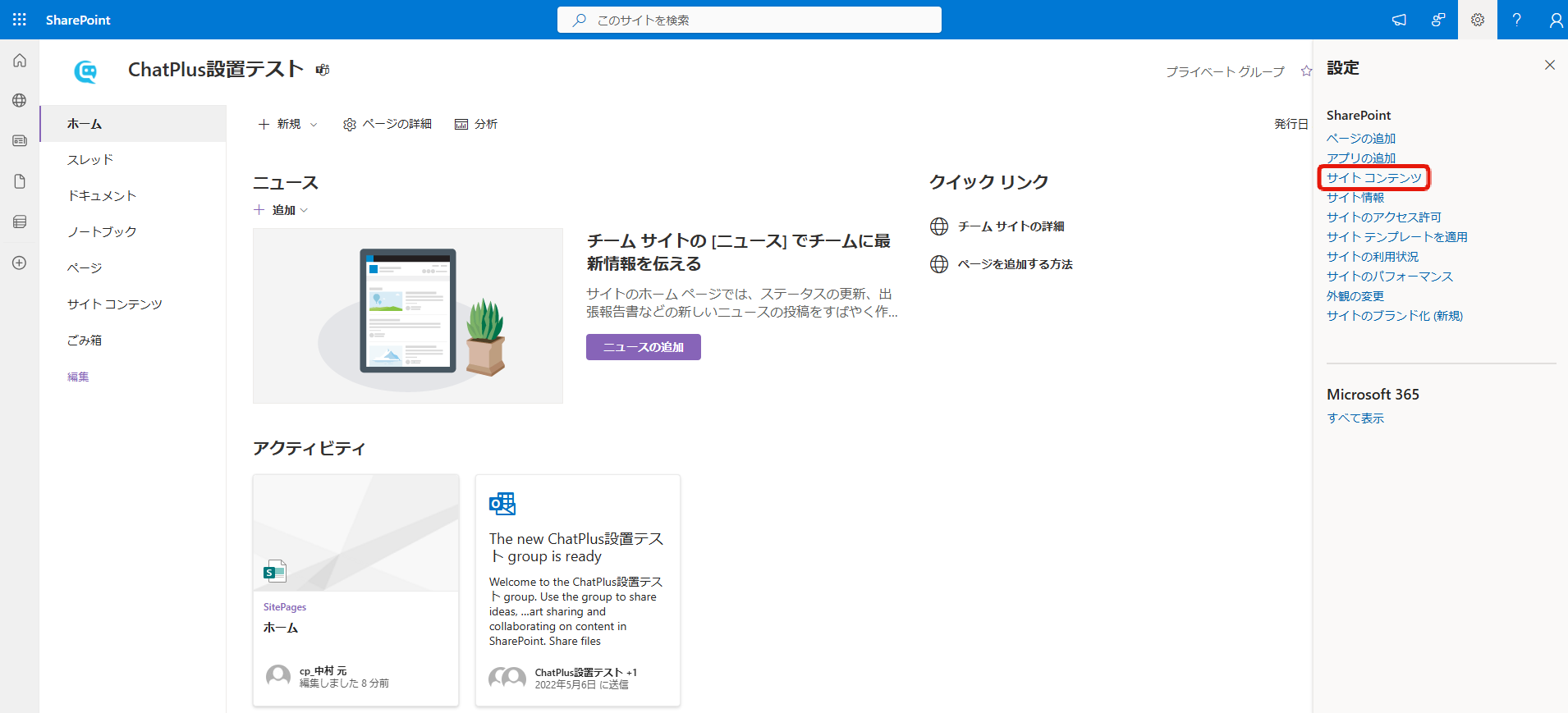Open the app launcher waffle icon
The width and height of the screenshot is (1568, 713).
coord(20,20)
